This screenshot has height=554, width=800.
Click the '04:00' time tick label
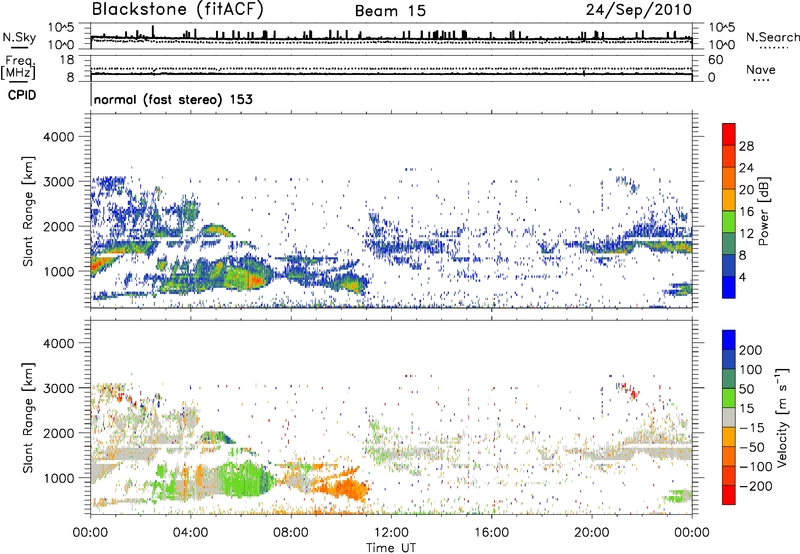tap(190, 533)
